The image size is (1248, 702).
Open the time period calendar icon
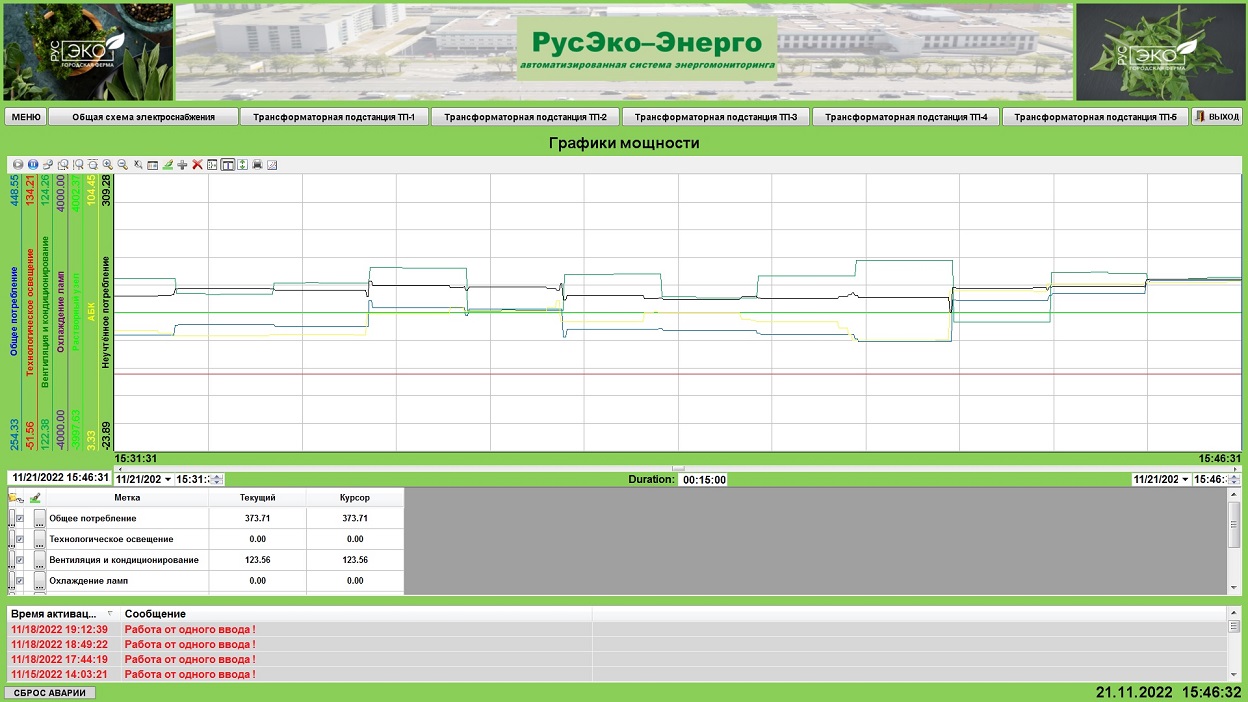[x=152, y=165]
